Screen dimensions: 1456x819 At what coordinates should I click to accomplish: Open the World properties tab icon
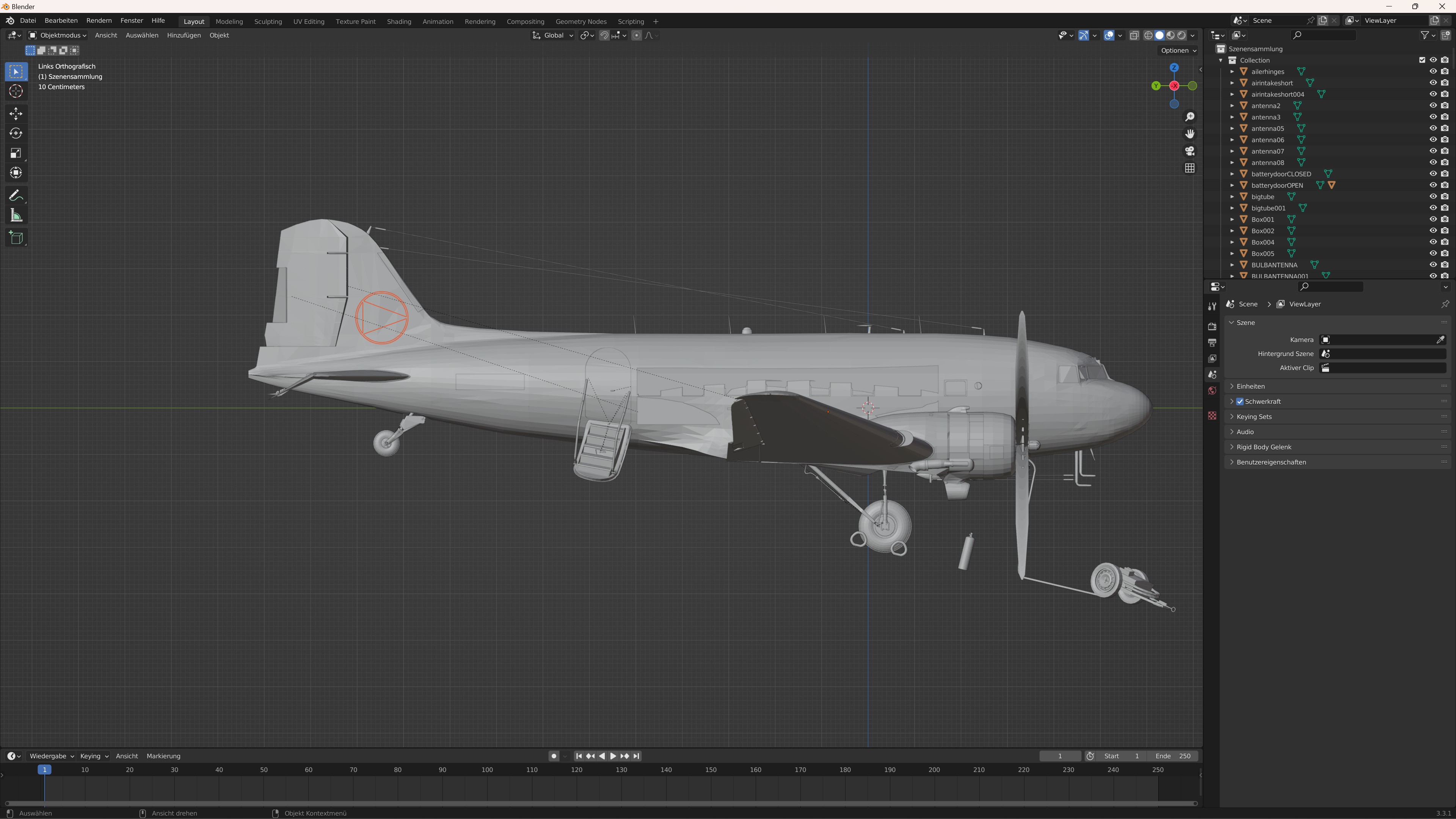coord(1212,391)
